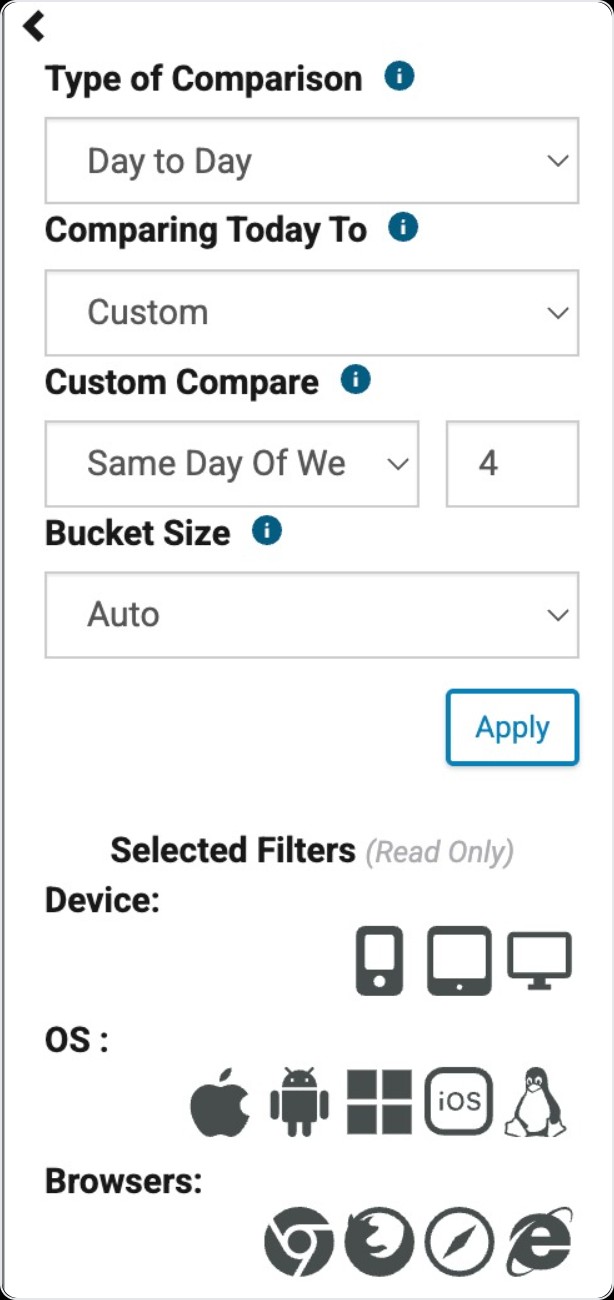The width and height of the screenshot is (614, 1300).
Task: Open the Same Day Of Week dropdown
Action: (232, 464)
